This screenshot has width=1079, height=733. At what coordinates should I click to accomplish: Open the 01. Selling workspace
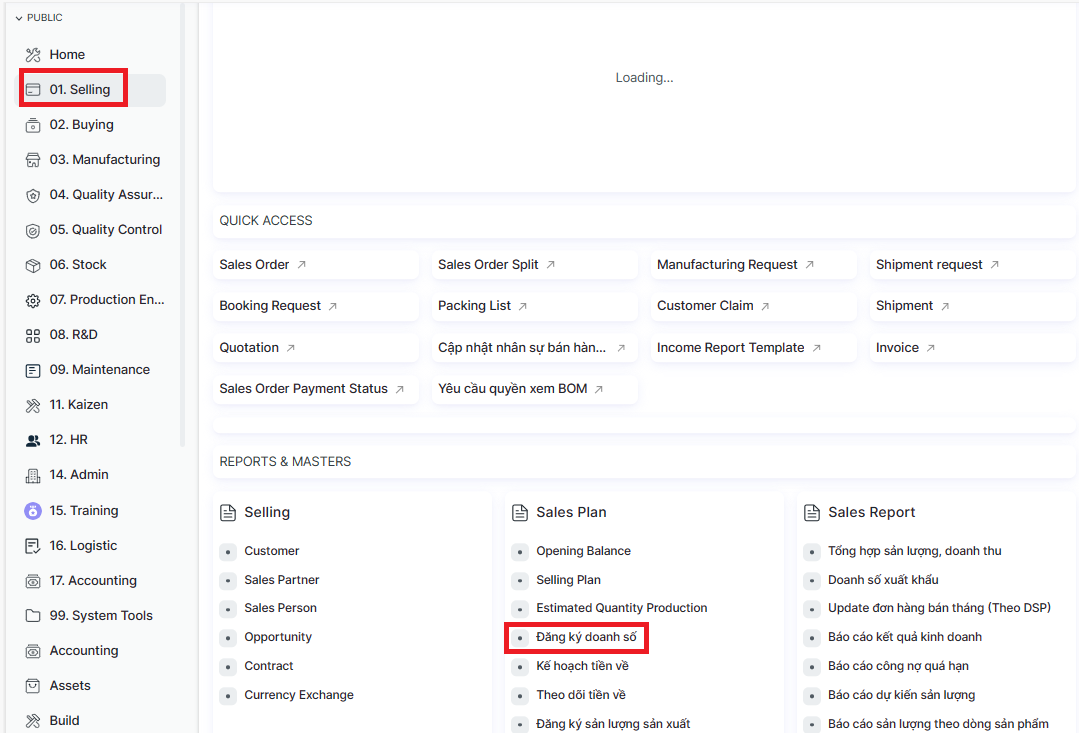80,90
